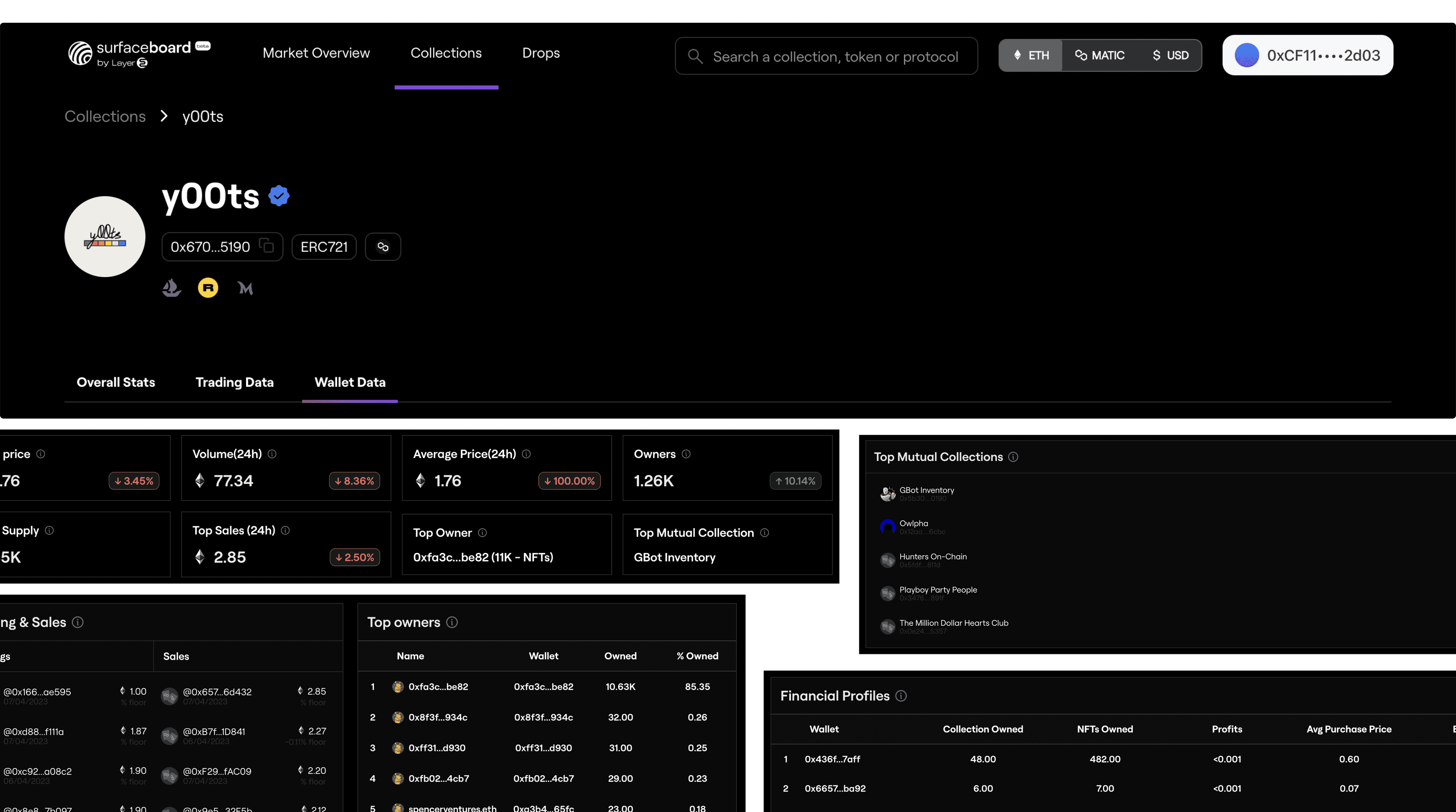Viewport: 1456px width, 812px height.
Task: Open info icon next to Top Sales (24h)
Action: [x=286, y=531]
